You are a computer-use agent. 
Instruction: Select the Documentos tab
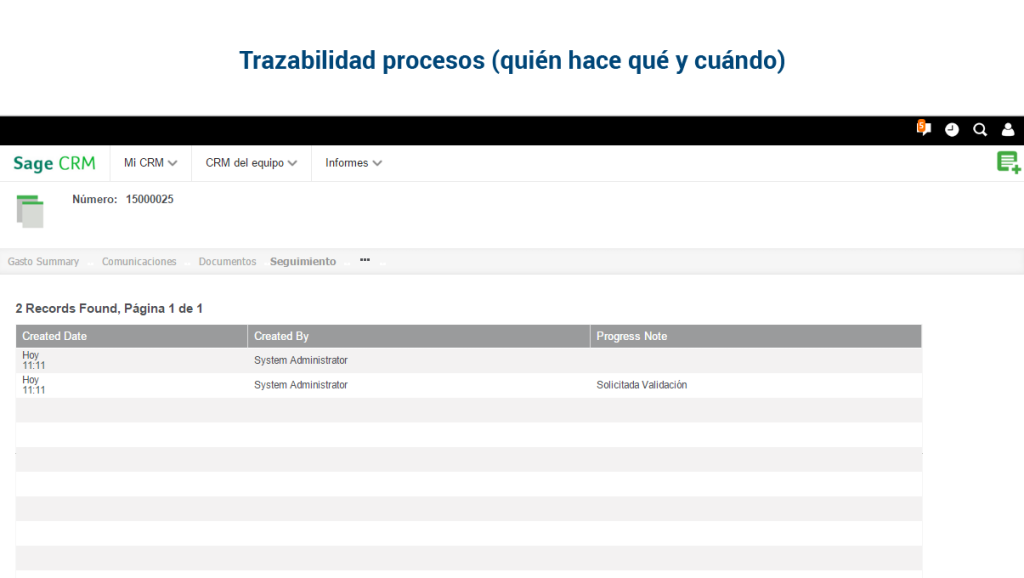click(227, 261)
